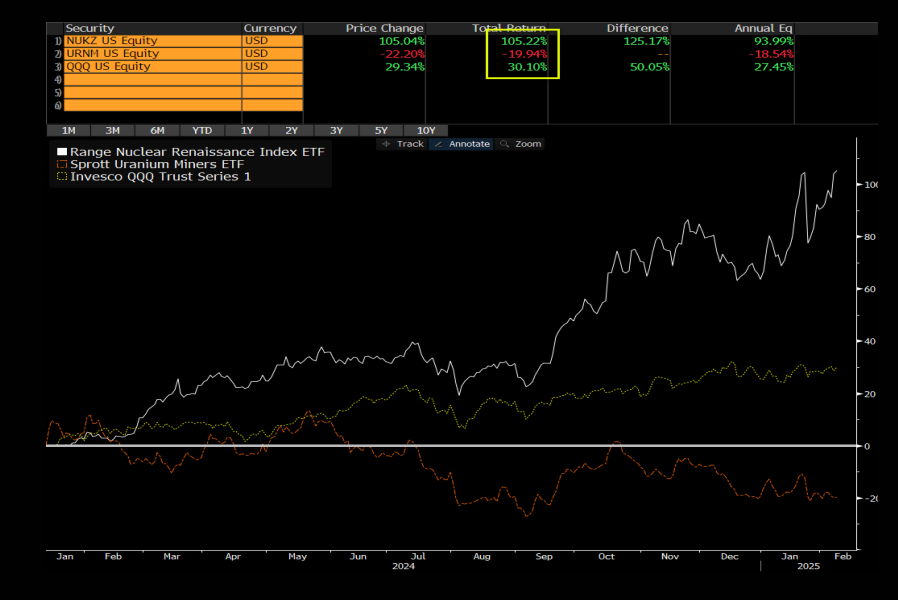Select the Zoom magnifier tool

click(521, 144)
